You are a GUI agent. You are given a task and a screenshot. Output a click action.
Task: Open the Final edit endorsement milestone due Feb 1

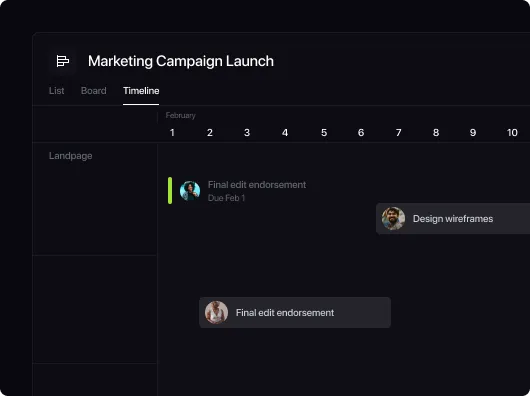(257, 185)
